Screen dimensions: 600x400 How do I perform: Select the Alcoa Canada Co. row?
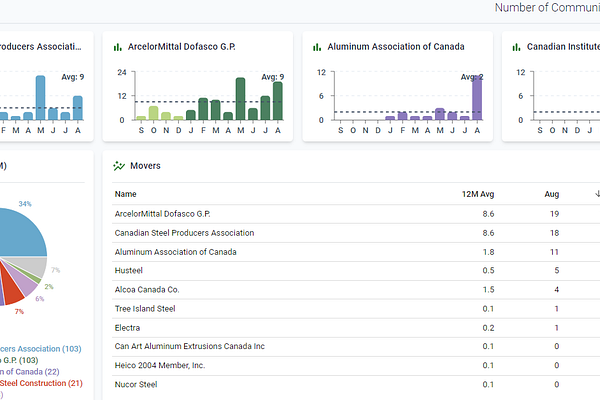356,290
